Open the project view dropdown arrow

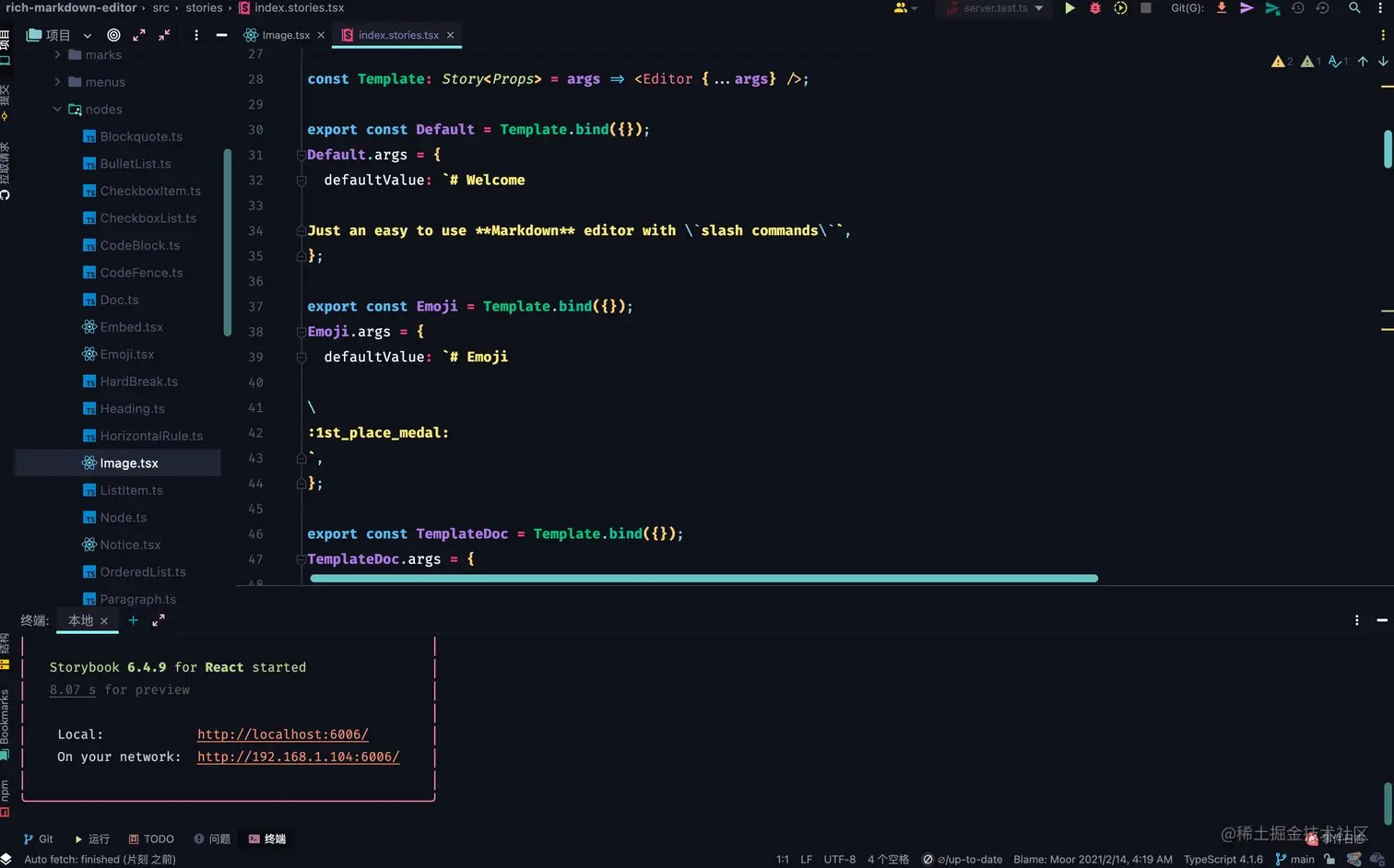(x=88, y=36)
